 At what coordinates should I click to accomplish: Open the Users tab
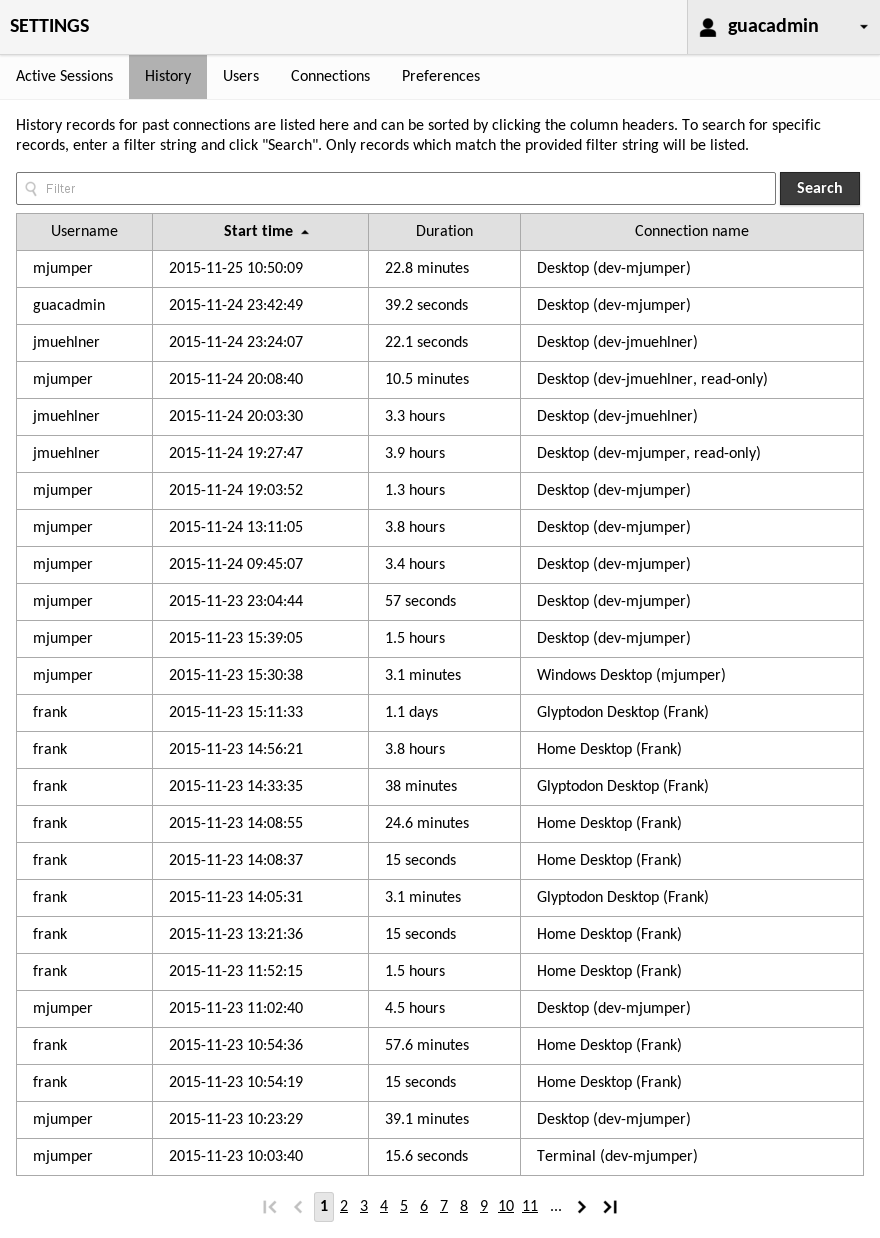pyautogui.click(x=241, y=76)
